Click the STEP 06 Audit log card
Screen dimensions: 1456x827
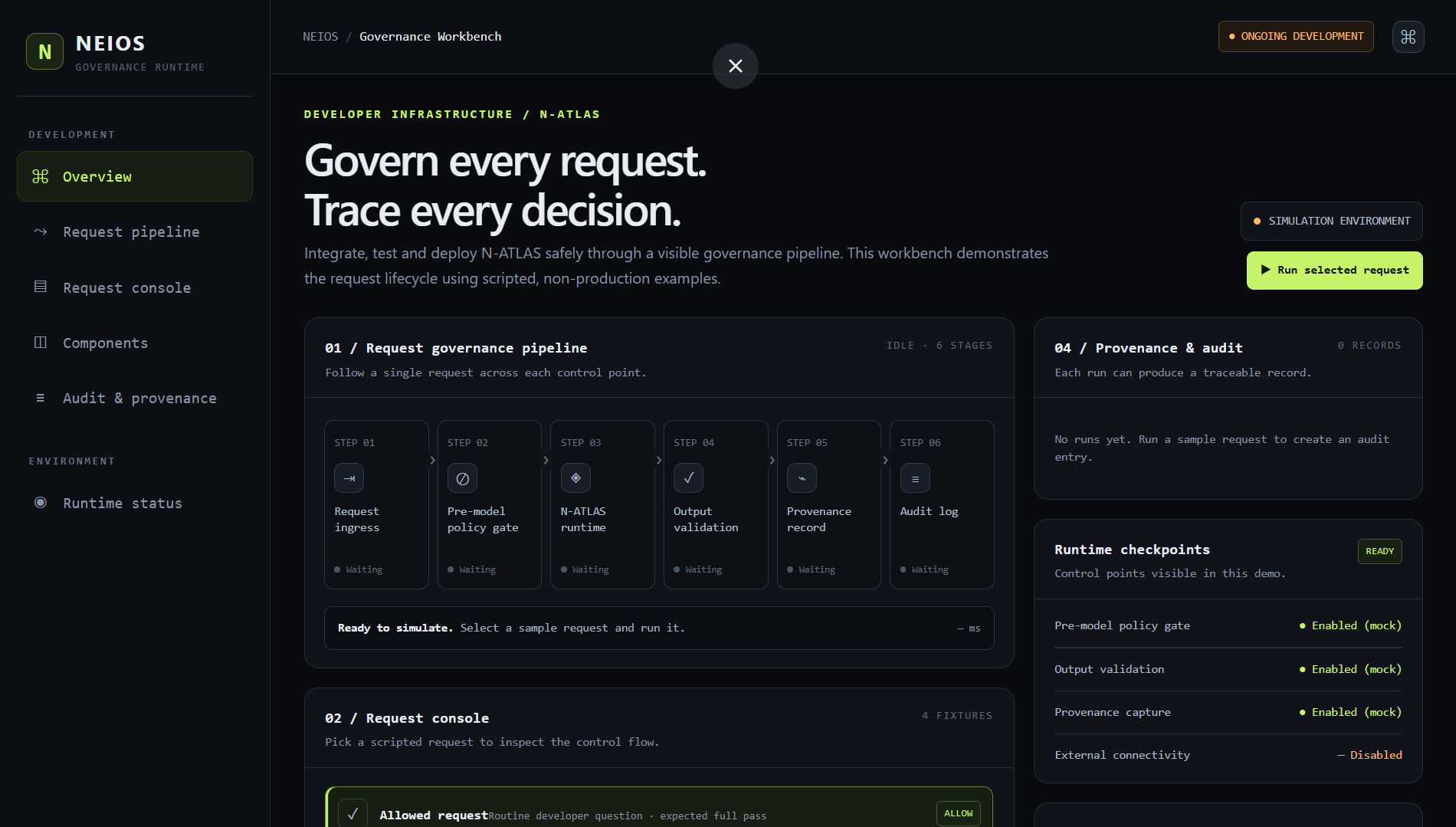(x=942, y=504)
